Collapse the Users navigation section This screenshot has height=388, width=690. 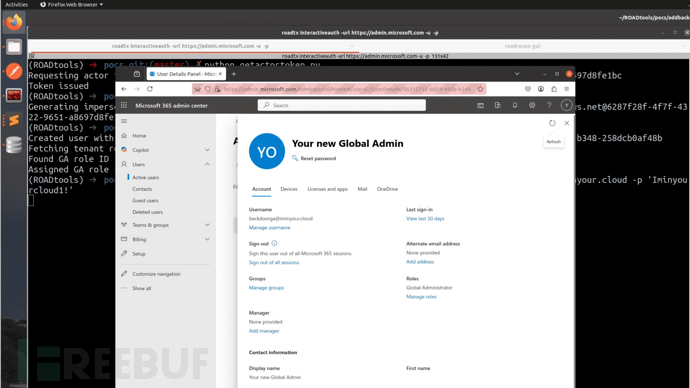tap(207, 164)
